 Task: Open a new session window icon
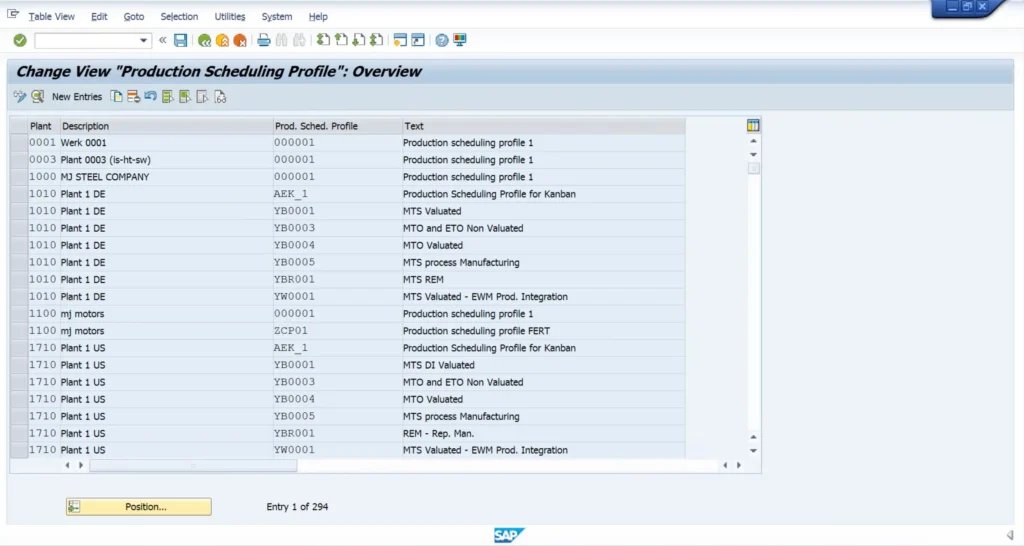pos(400,40)
